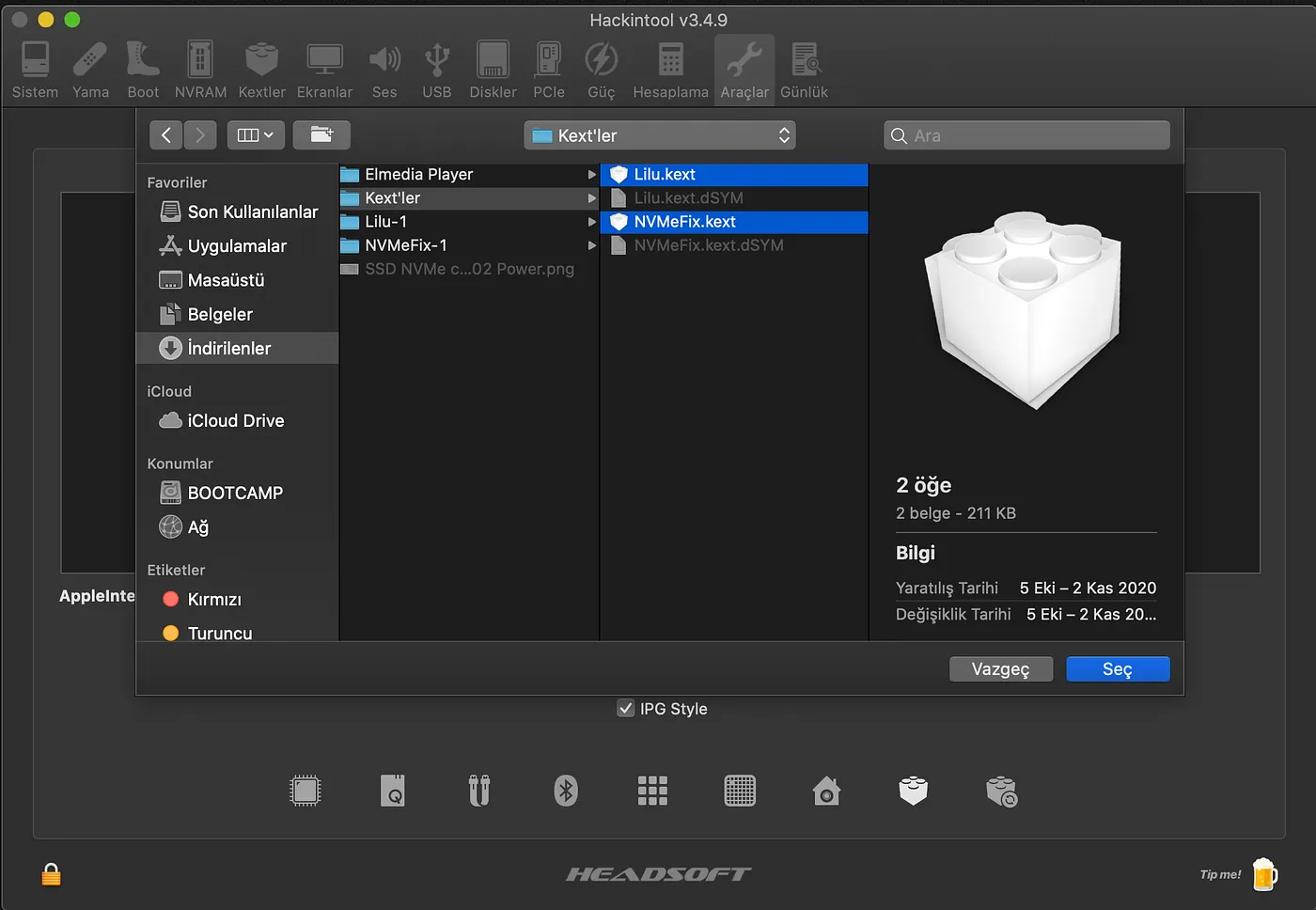This screenshot has height=910, width=1316.
Task: Click the Bluetooth icon in bottom toolbar
Action: pyautogui.click(x=566, y=791)
